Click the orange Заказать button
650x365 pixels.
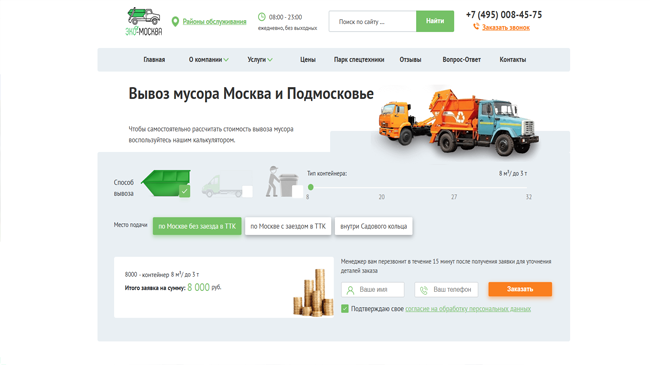click(x=520, y=289)
